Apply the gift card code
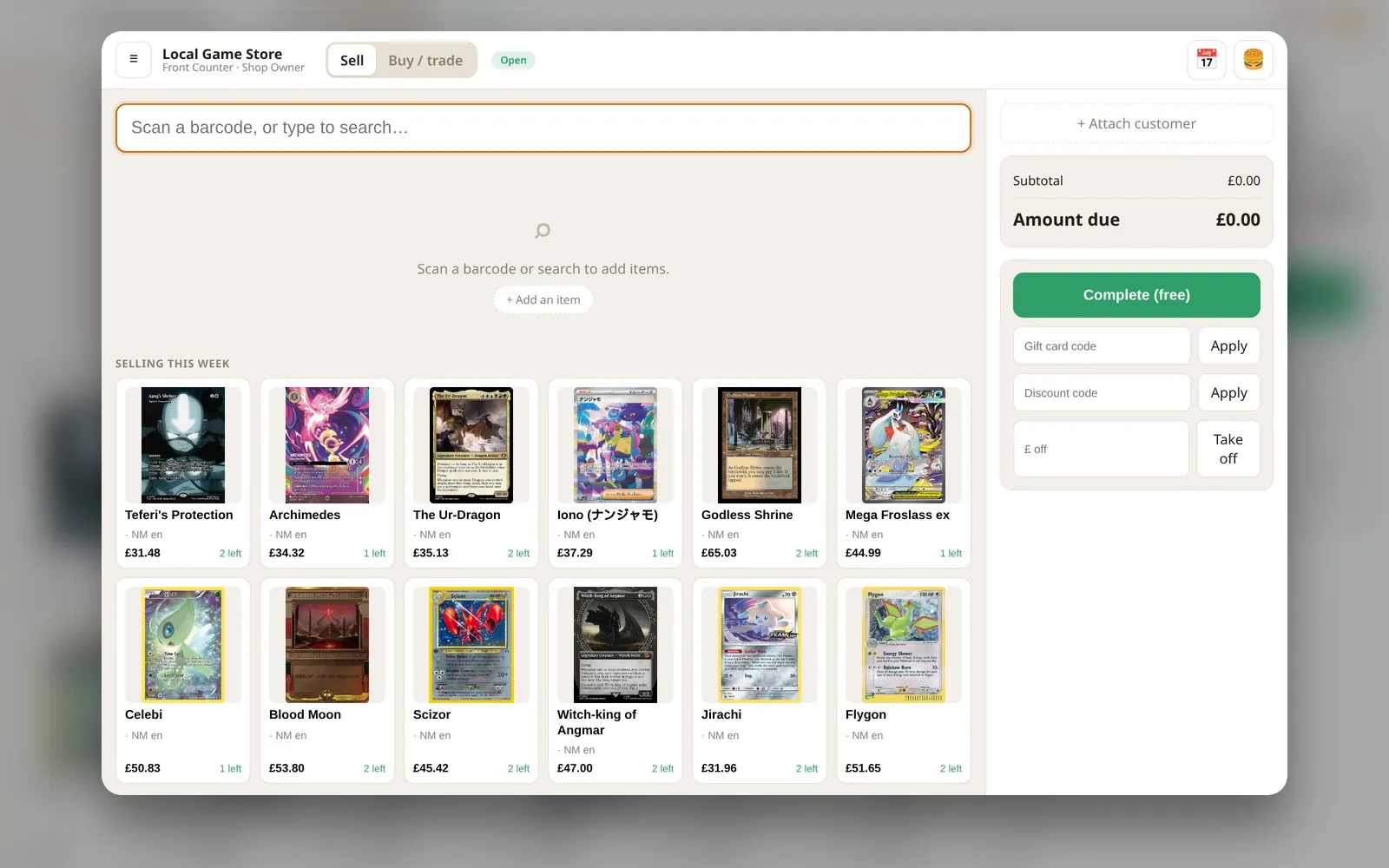The width and height of the screenshot is (1389, 868). coord(1228,345)
